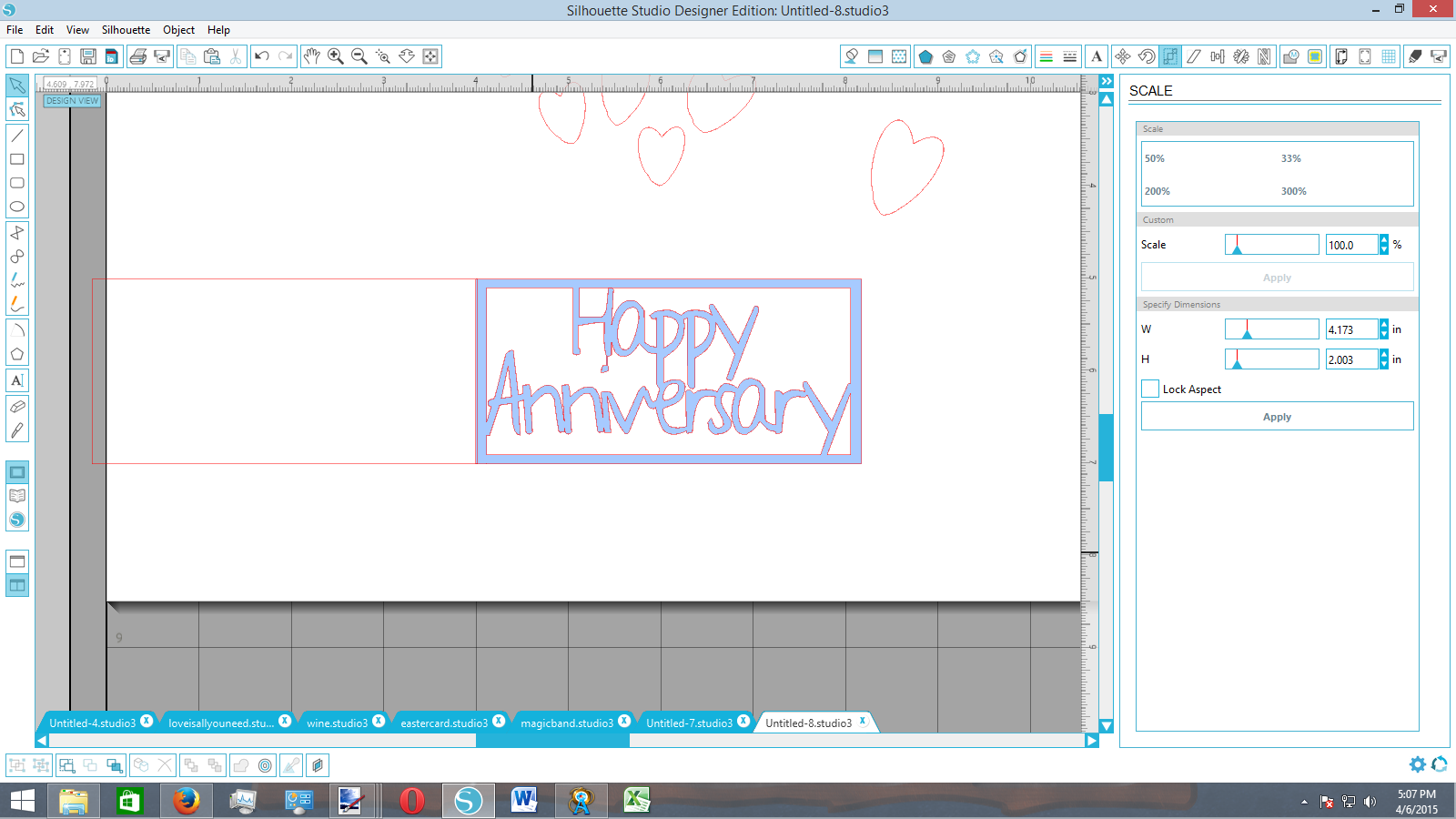The height and width of the screenshot is (819, 1456).
Task: Select the Eraser tool
Action: 17,407
